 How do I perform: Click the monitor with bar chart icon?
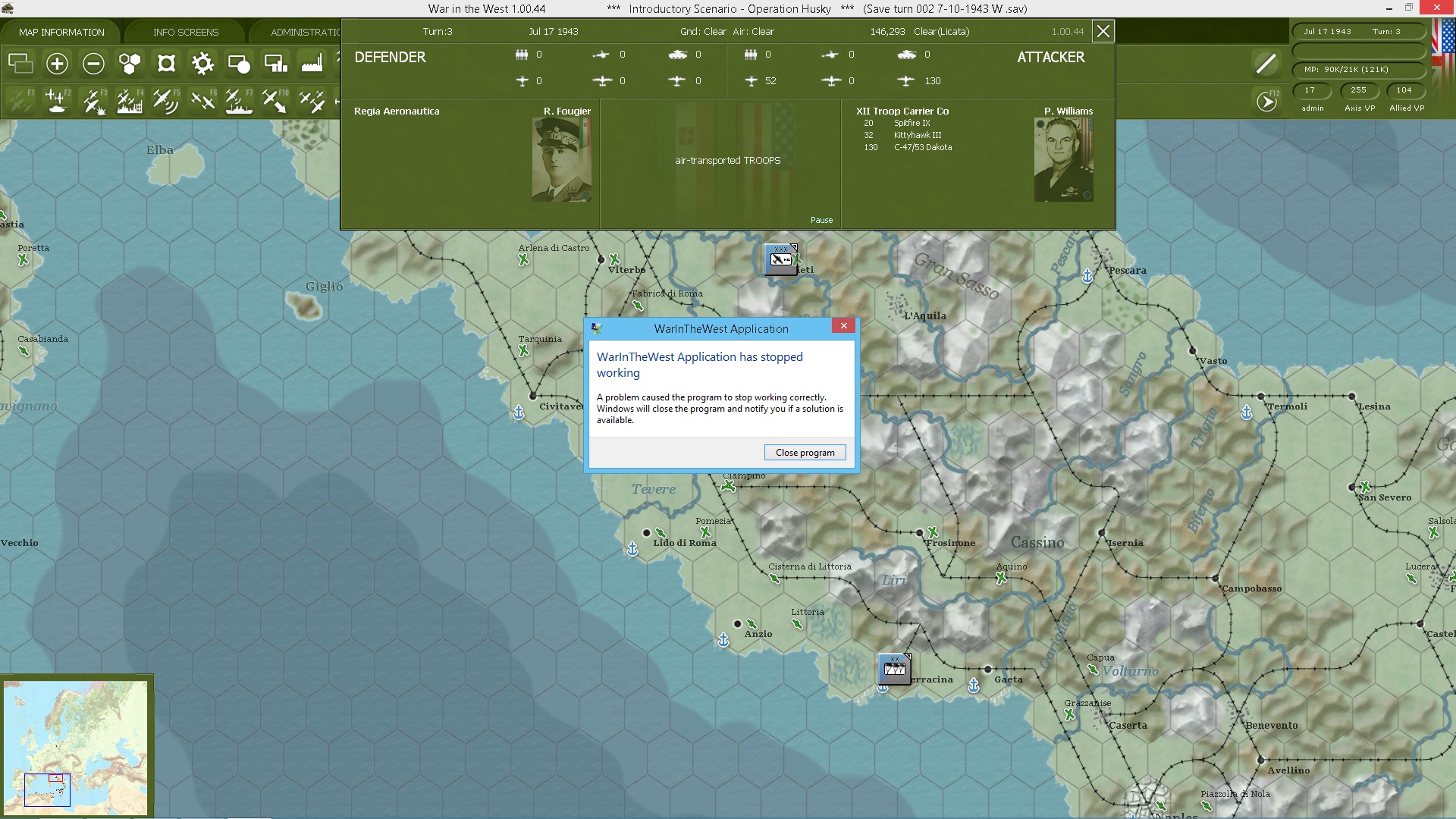point(275,64)
